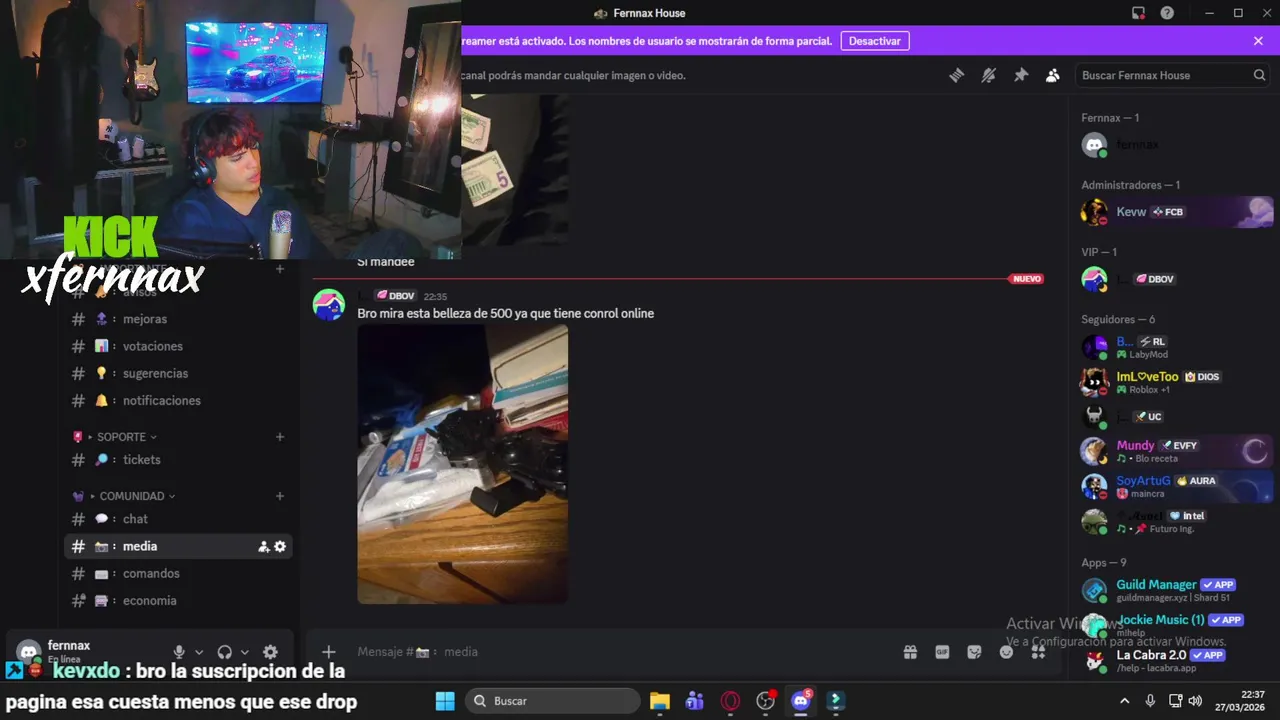Open pinned messages pin icon
The width and height of the screenshot is (1280, 720).
tap(1021, 75)
